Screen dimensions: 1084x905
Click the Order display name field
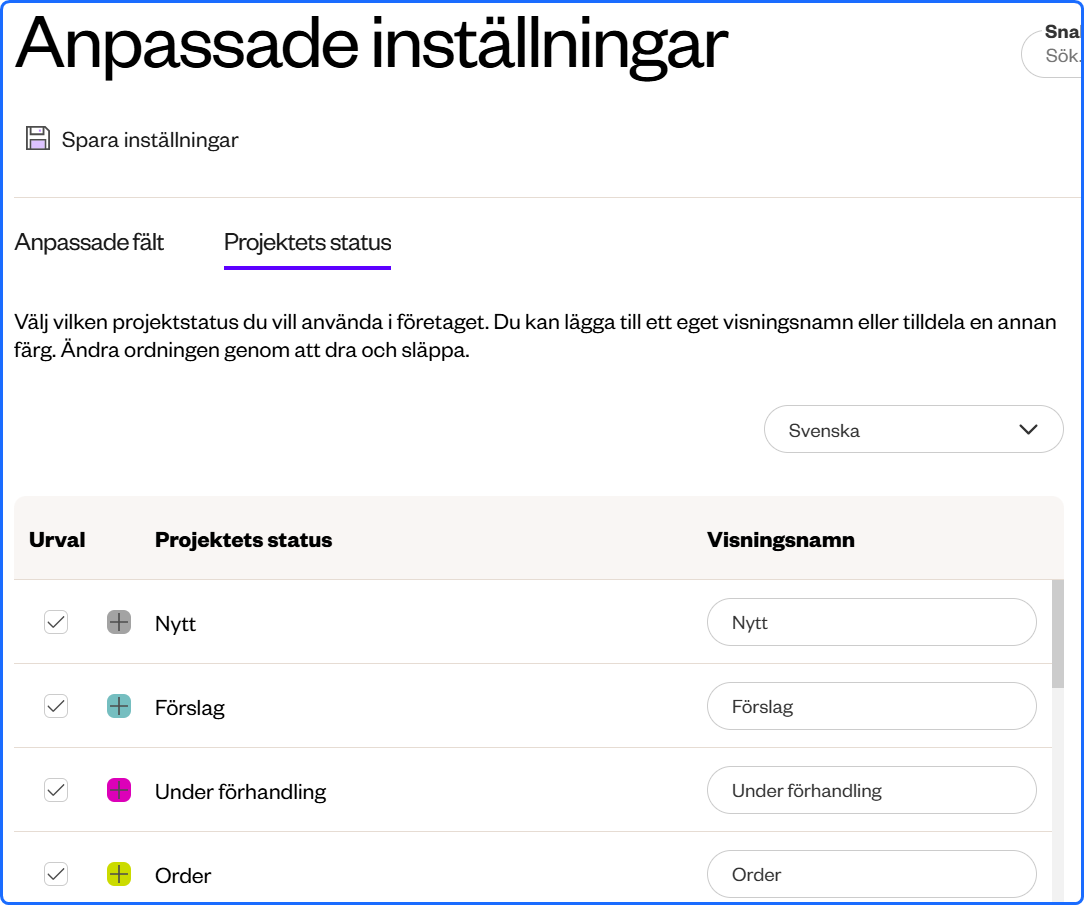pyautogui.click(x=871, y=875)
